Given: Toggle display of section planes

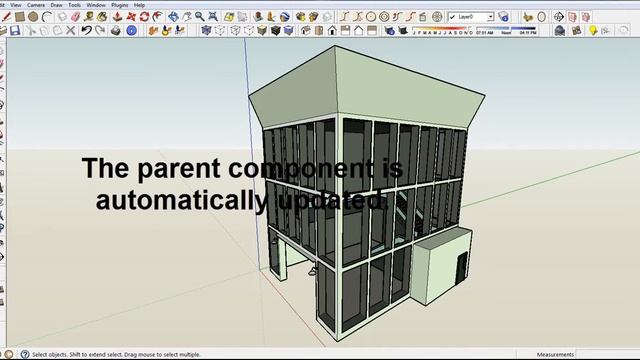Looking at the screenshot, I should tap(572, 17).
